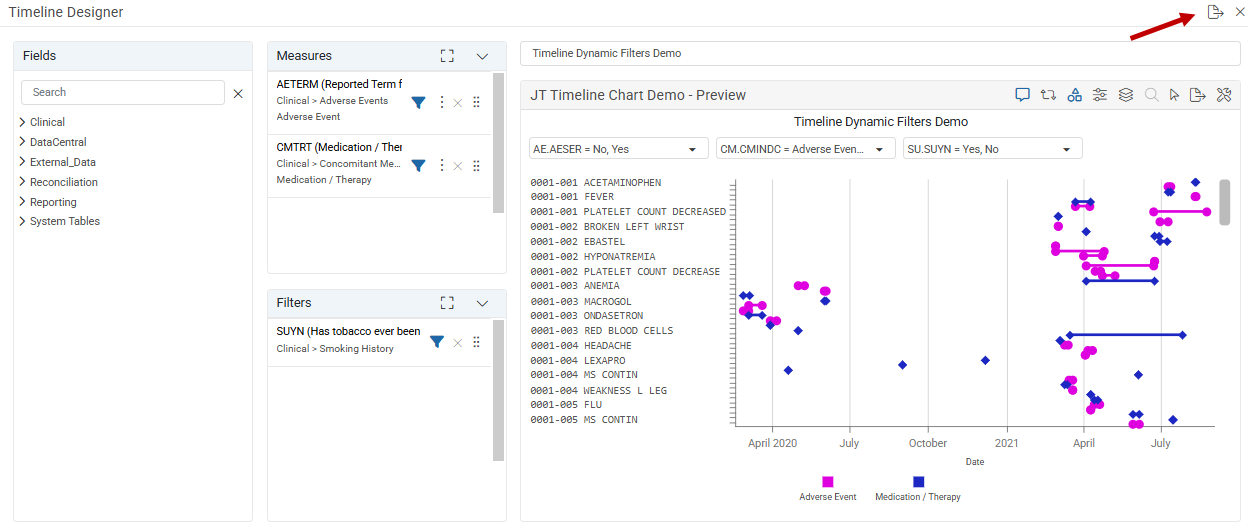Expand the External_Data tree node
The width and height of the screenshot is (1248, 525).
(23, 162)
